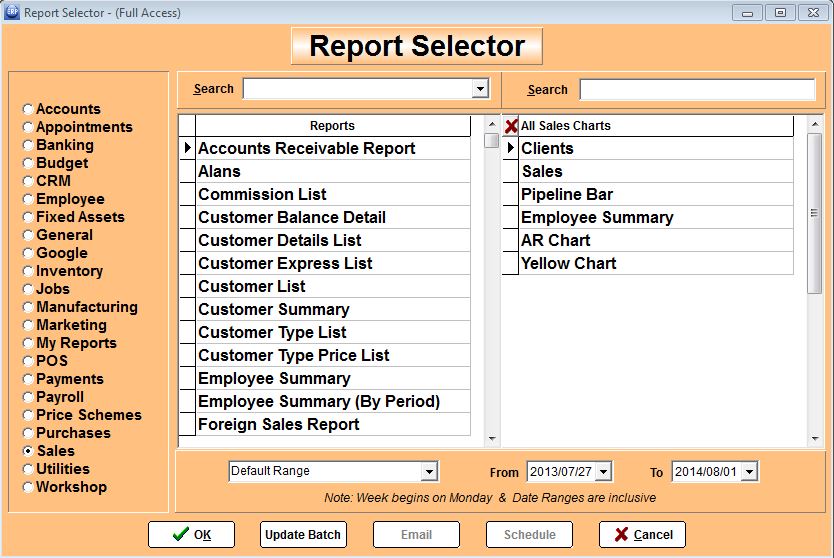Select the Workshop radio button
Image resolution: width=834 pixels, height=558 pixels.
coord(28,487)
